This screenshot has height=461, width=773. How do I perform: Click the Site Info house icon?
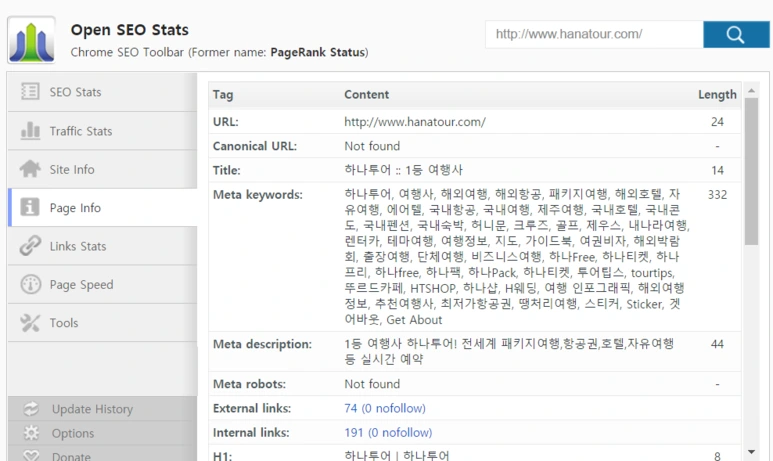30,169
